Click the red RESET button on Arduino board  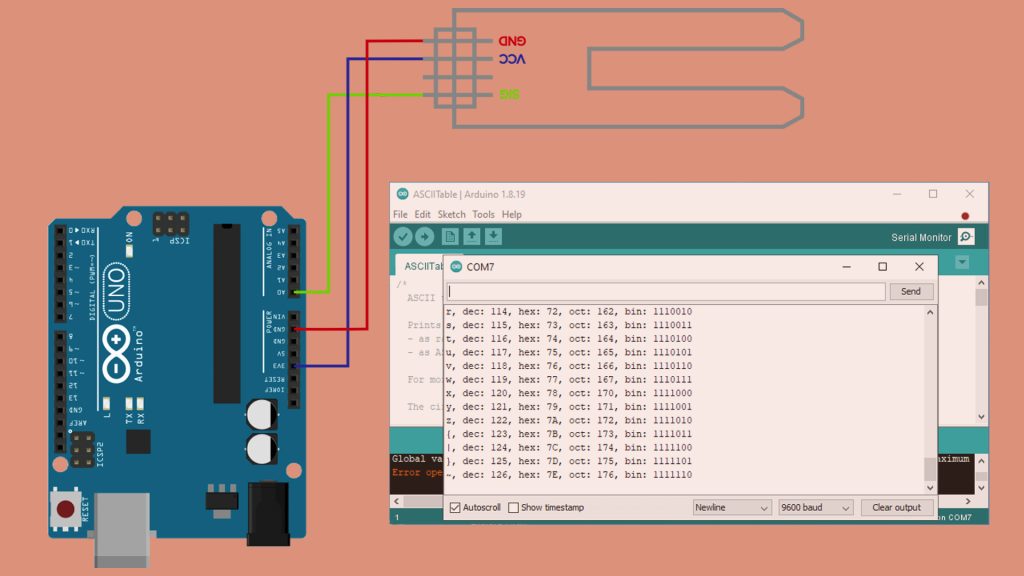[65, 509]
